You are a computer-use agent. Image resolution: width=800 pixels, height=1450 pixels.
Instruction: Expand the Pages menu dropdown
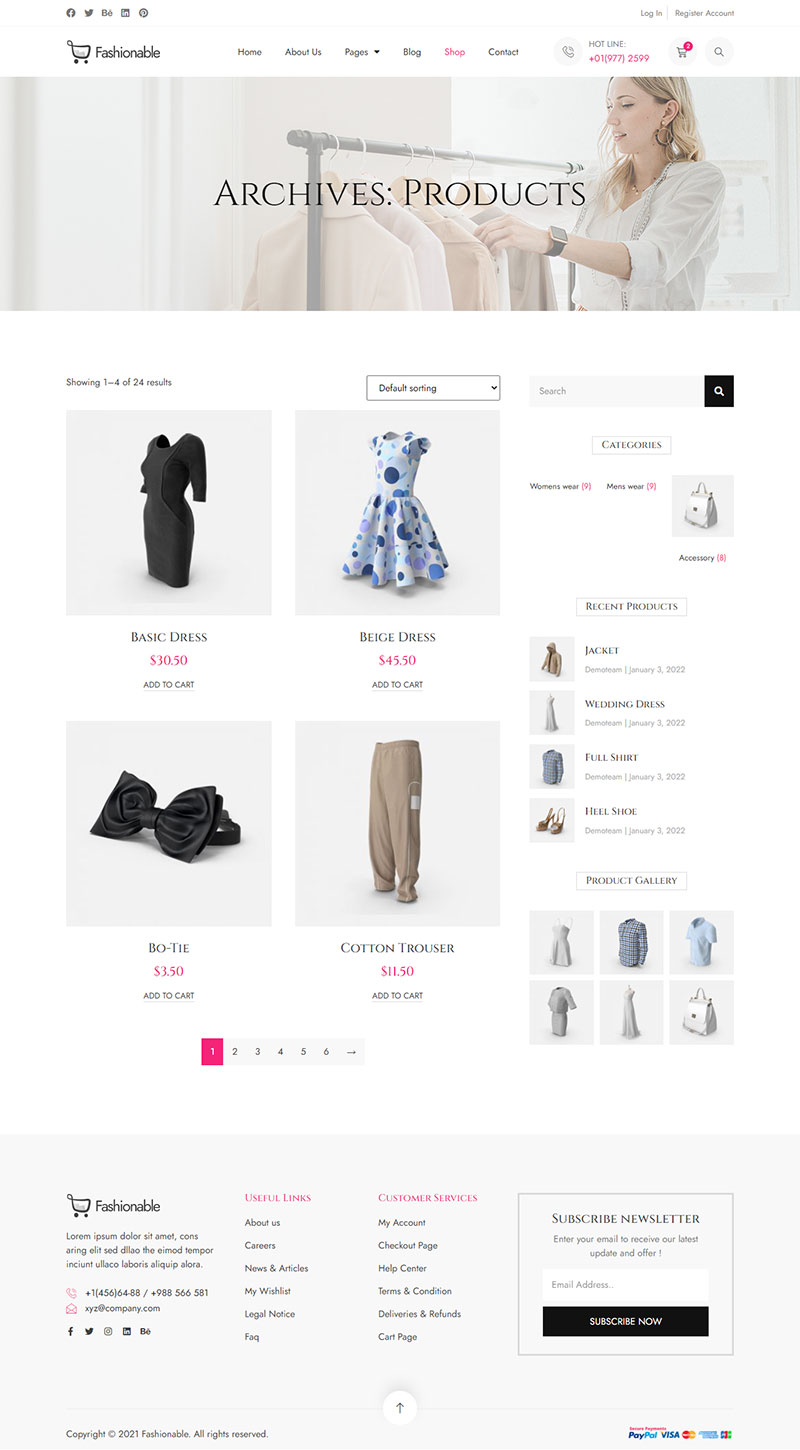coord(362,52)
